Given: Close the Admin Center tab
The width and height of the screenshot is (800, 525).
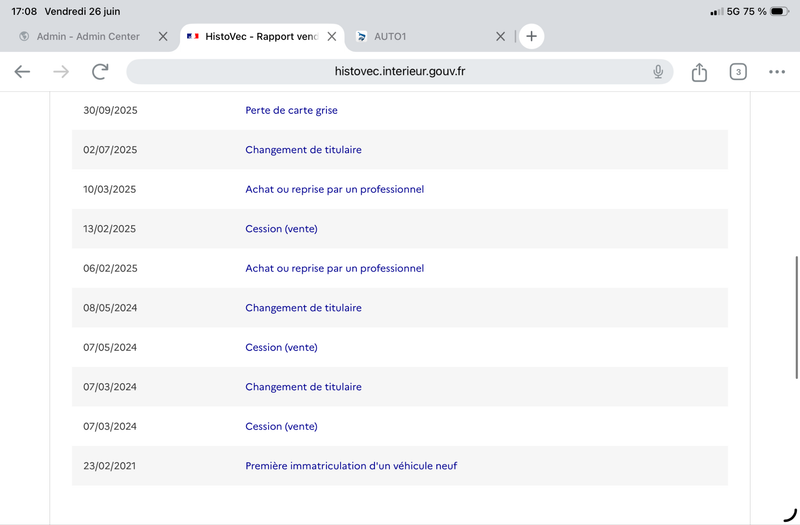Looking at the screenshot, I should click(x=163, y=36).
